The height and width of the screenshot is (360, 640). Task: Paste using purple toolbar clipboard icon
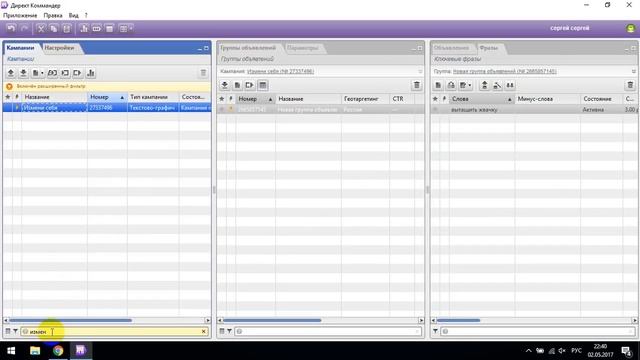(x=67, y=29)
